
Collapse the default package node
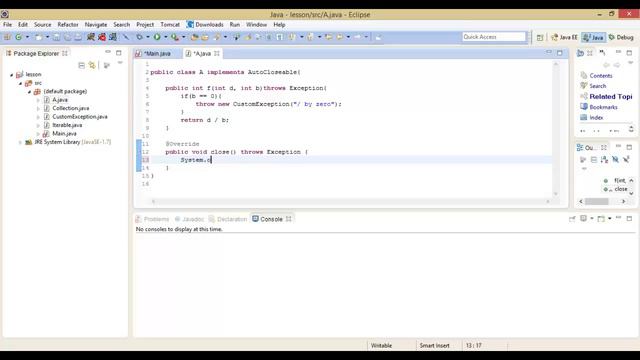[29, 92]
